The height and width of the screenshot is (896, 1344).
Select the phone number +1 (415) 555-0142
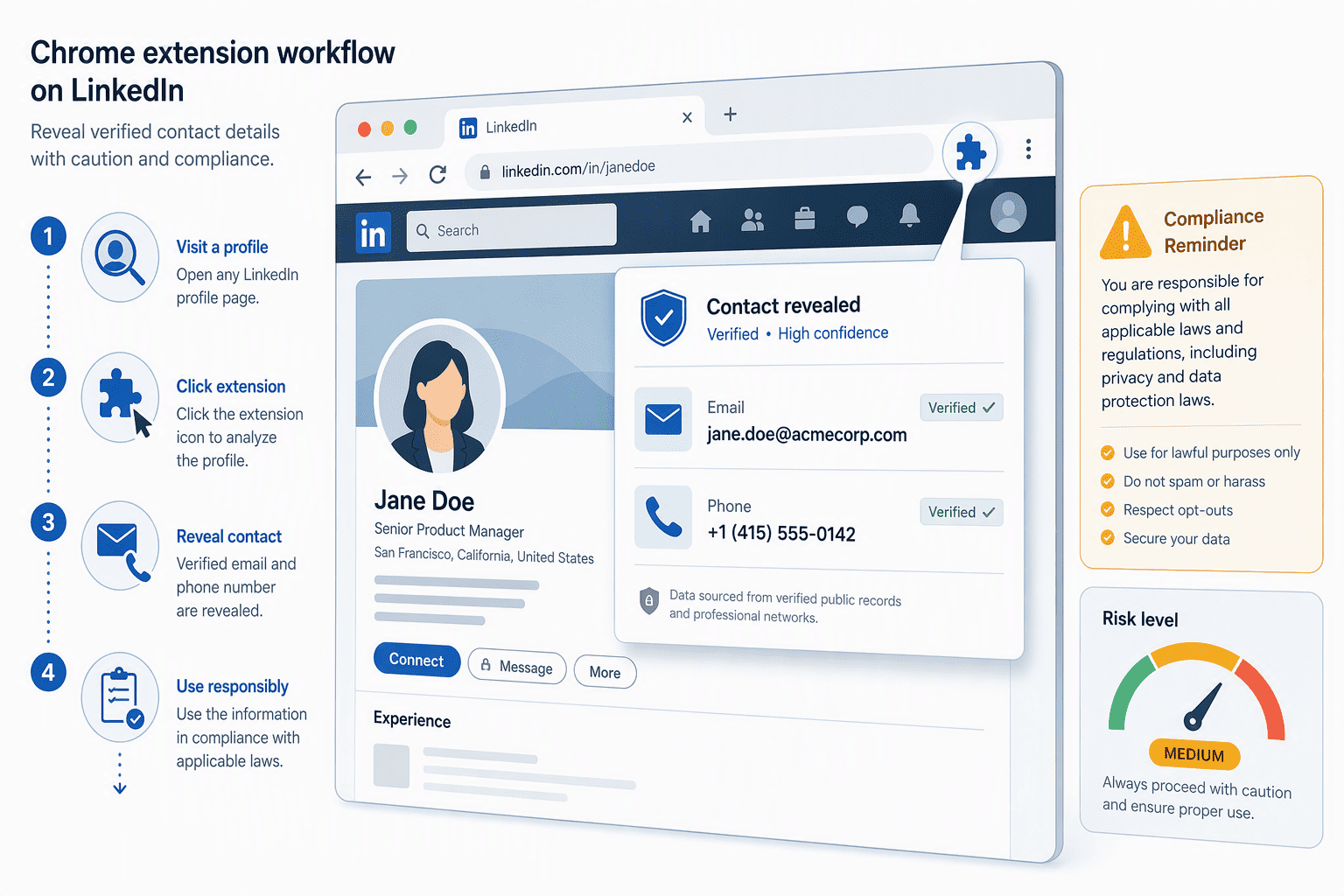(781, 534)
